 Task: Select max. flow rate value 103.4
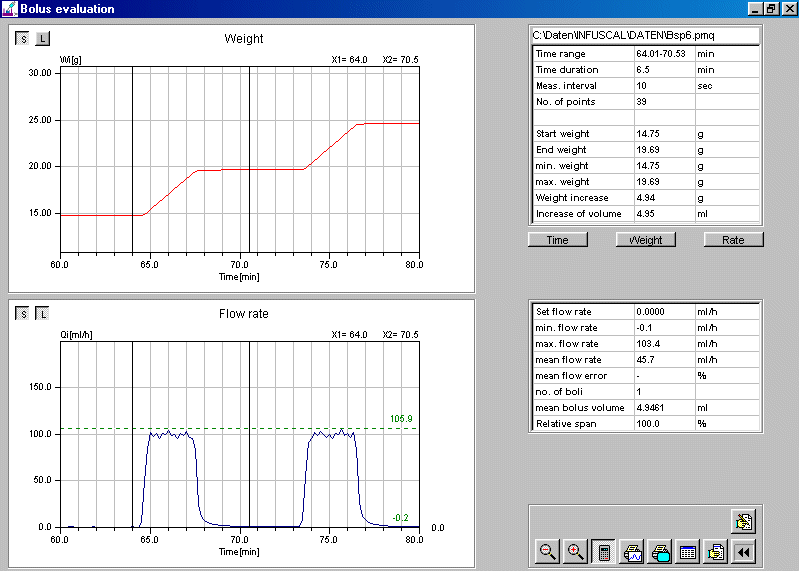pyautogui.click(x=648, y=344)
